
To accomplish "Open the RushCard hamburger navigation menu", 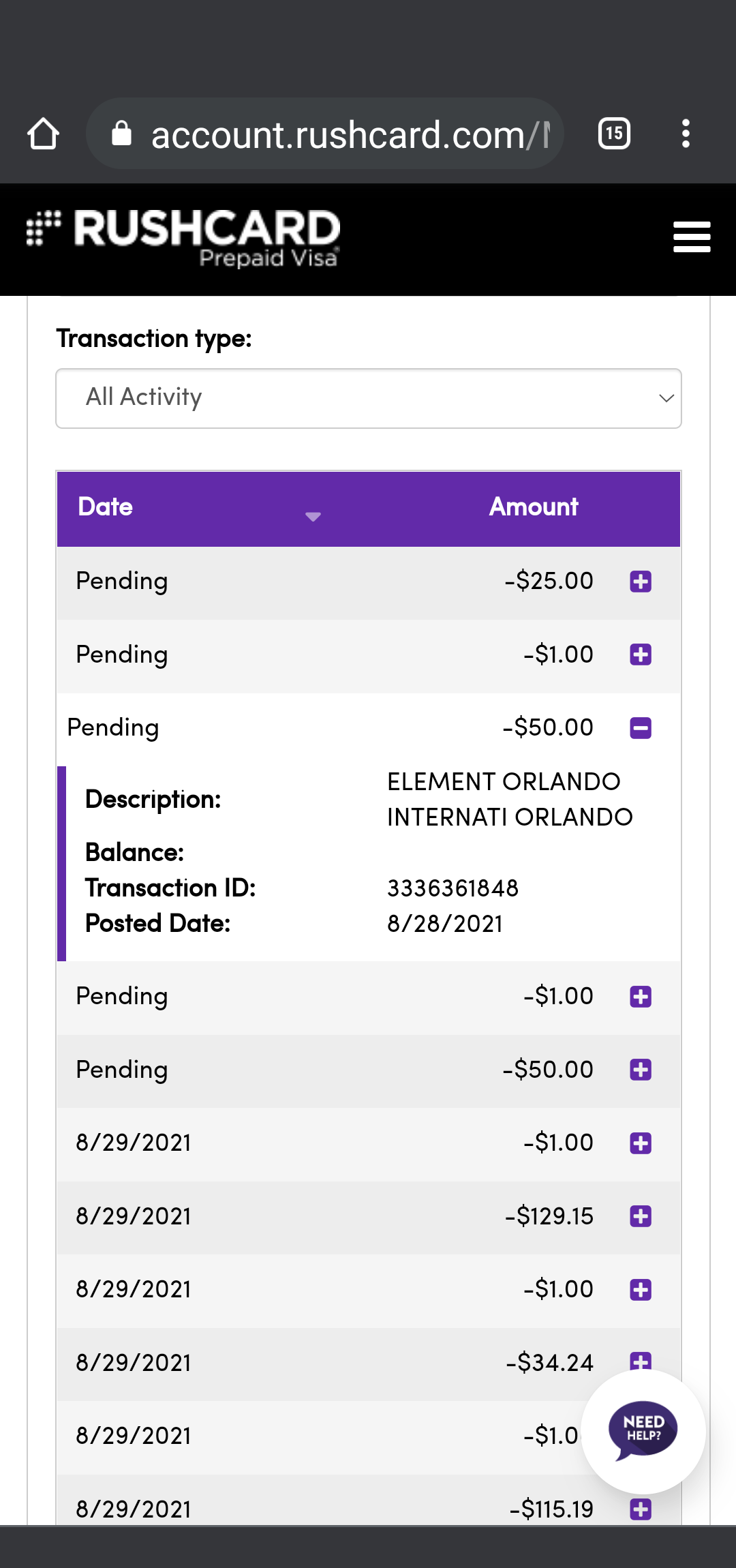I will point(691,237).
